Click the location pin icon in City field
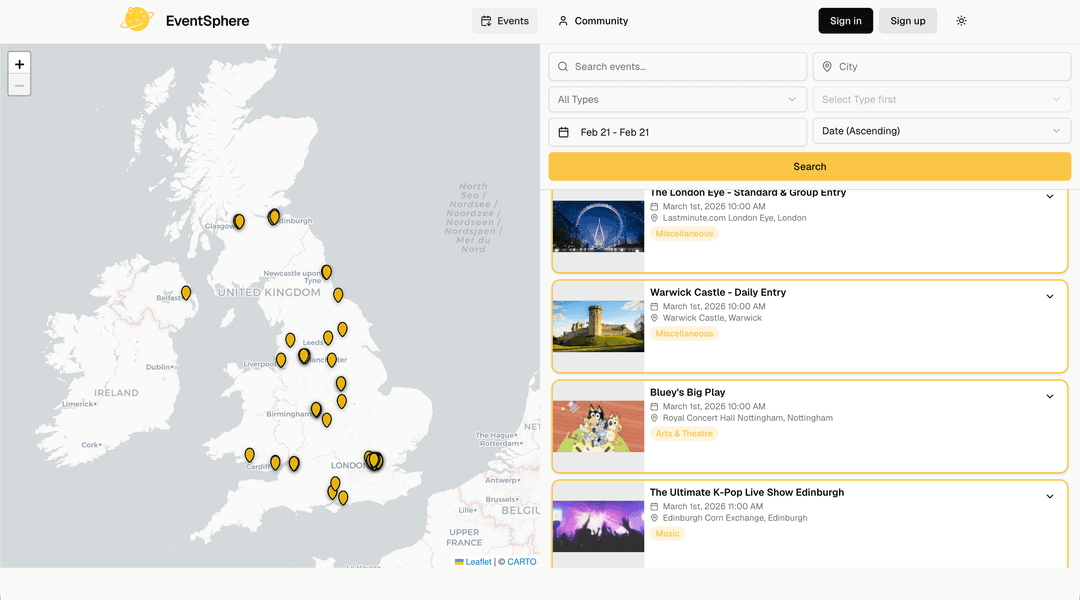 (x=826, y=66)
